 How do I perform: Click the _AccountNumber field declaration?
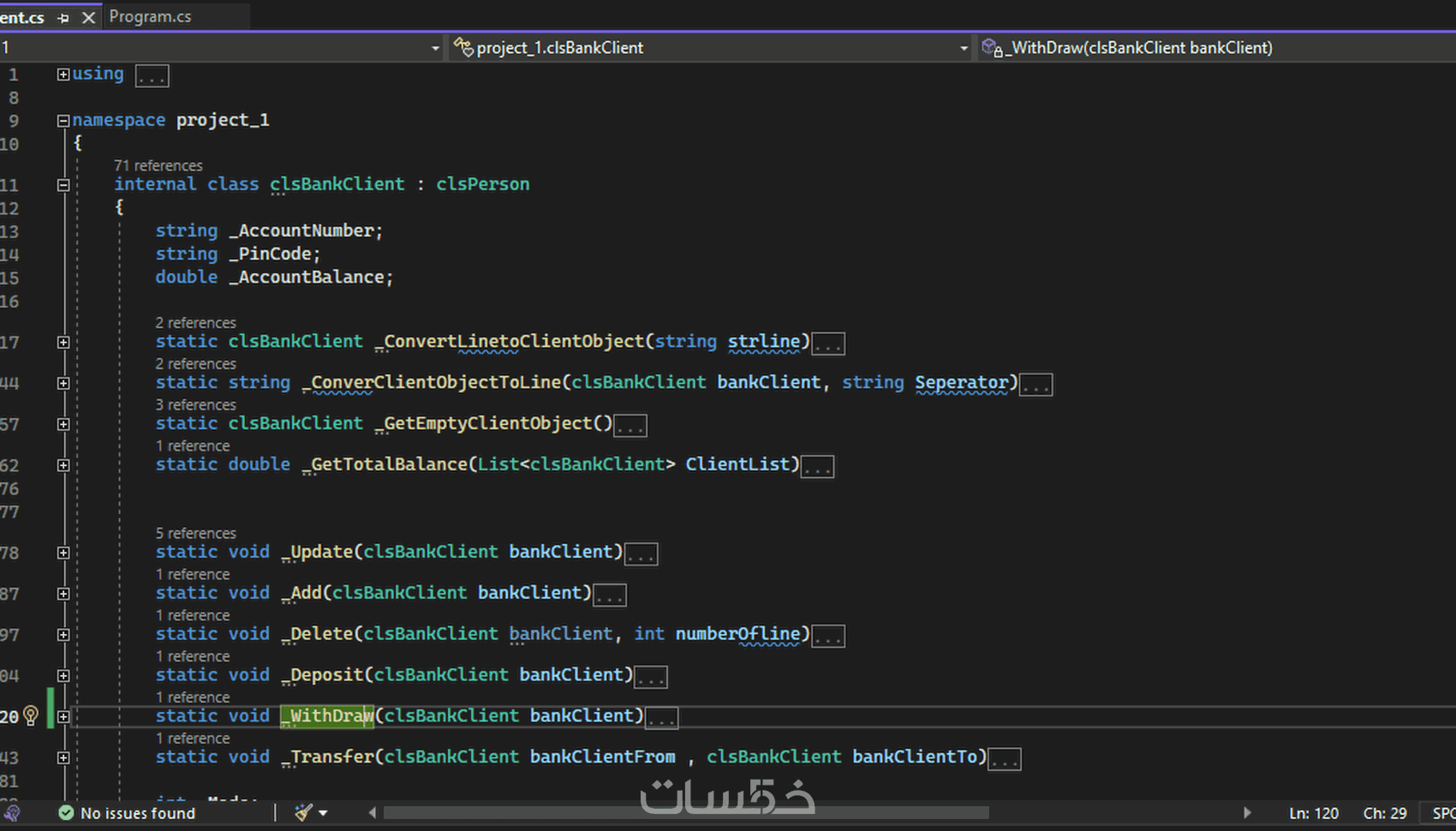(306, 230)
